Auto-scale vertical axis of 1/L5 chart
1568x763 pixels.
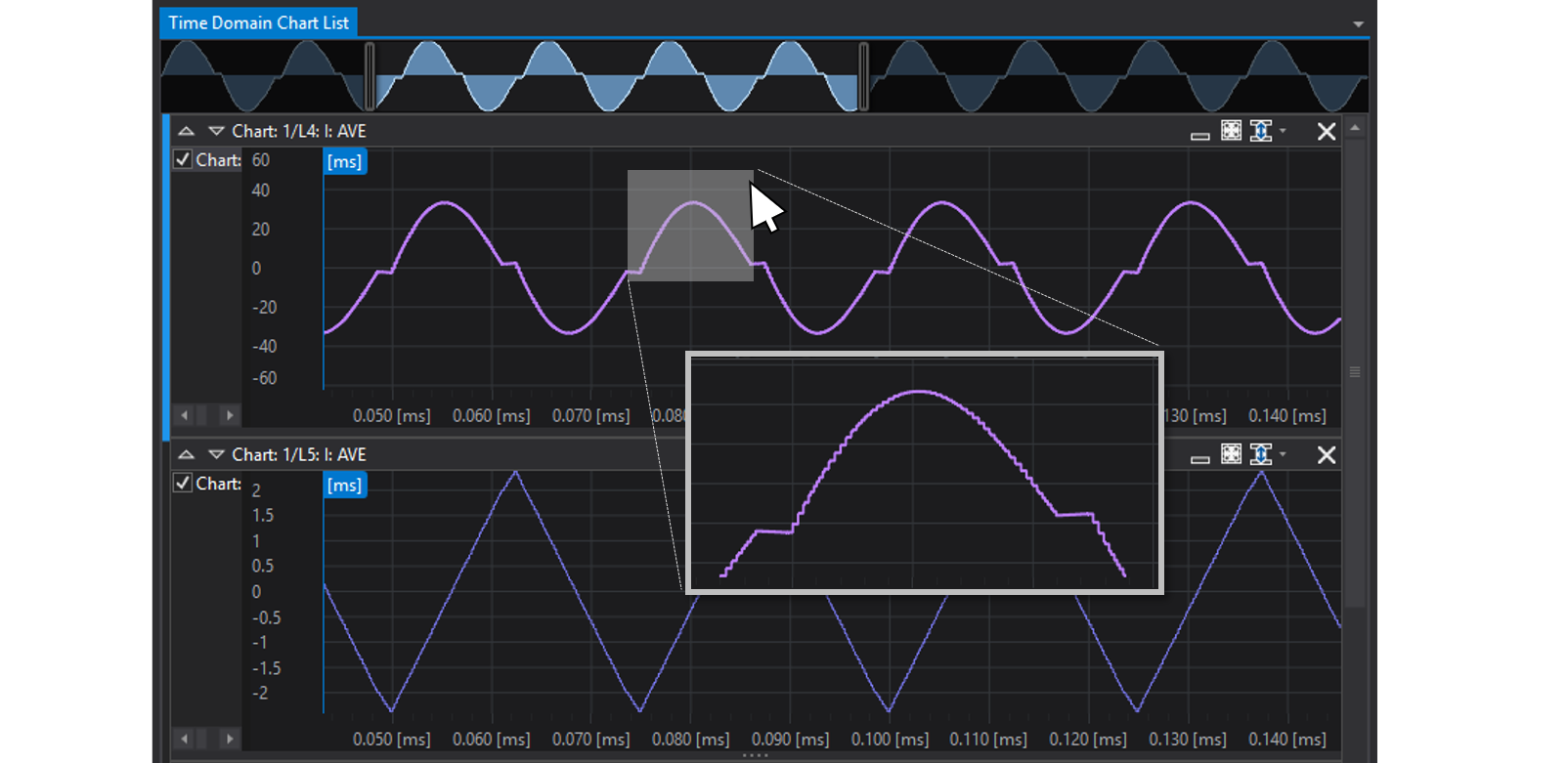tap(1260, 454)
